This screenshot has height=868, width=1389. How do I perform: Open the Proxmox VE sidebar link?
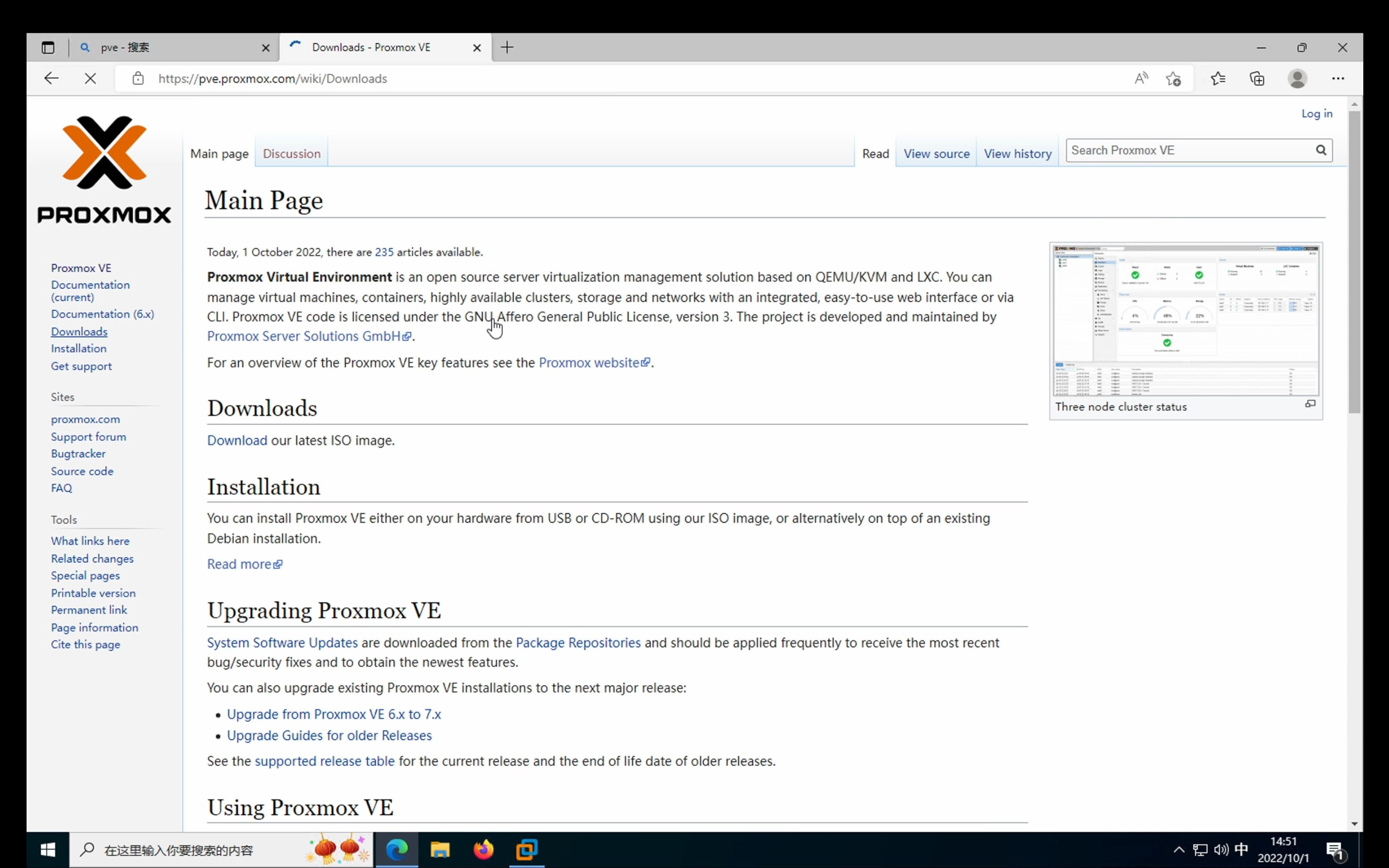coord(81,268)
